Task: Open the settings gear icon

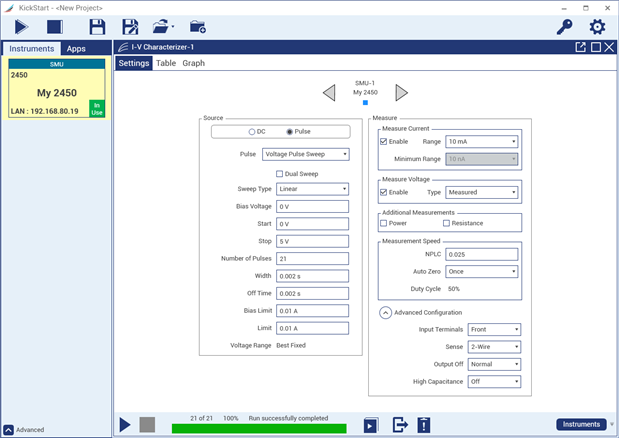Action: [x=597, y=27]
